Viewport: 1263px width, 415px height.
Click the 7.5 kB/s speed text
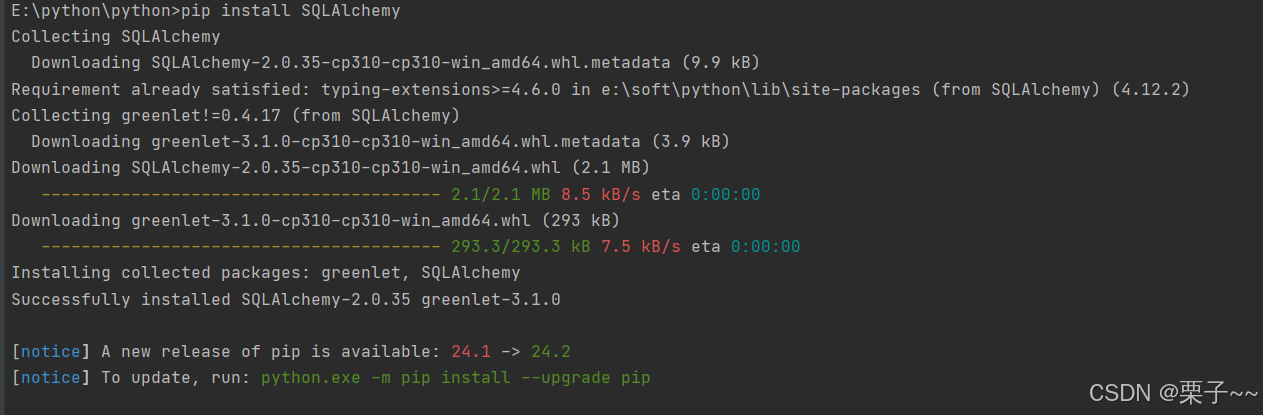point(641,245)
